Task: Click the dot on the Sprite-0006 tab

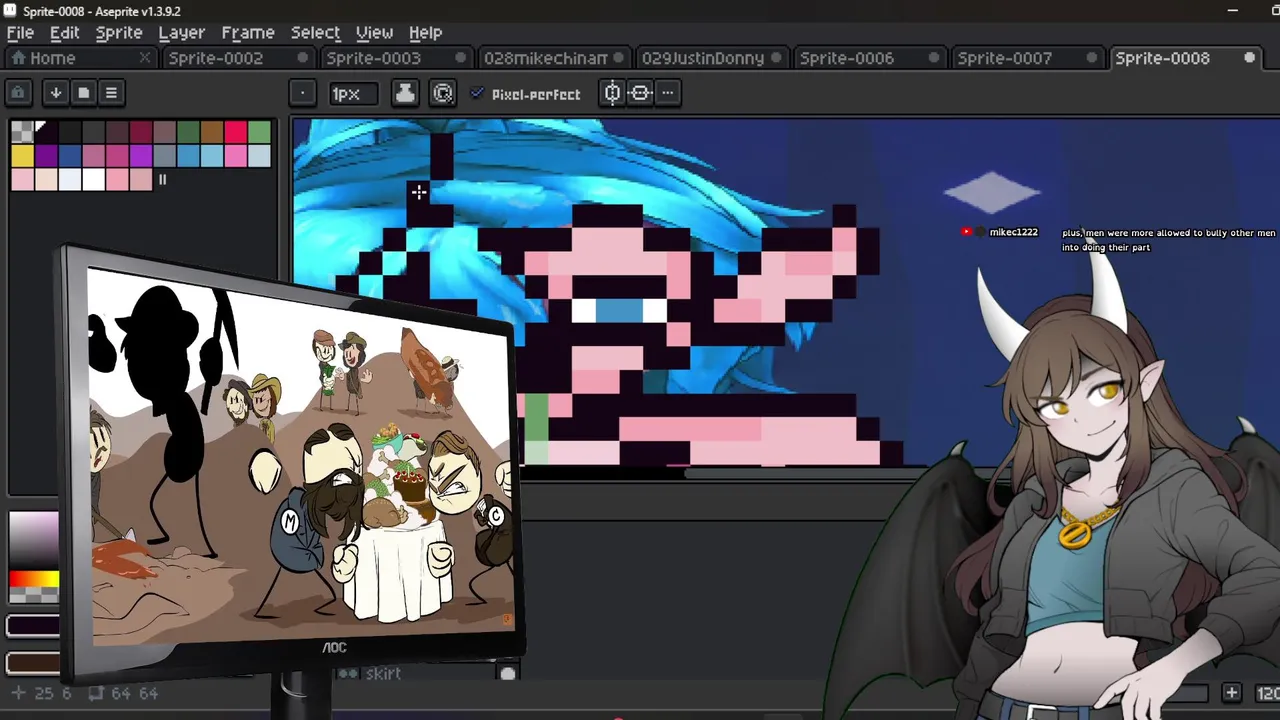Action: (x=934, y=58)
